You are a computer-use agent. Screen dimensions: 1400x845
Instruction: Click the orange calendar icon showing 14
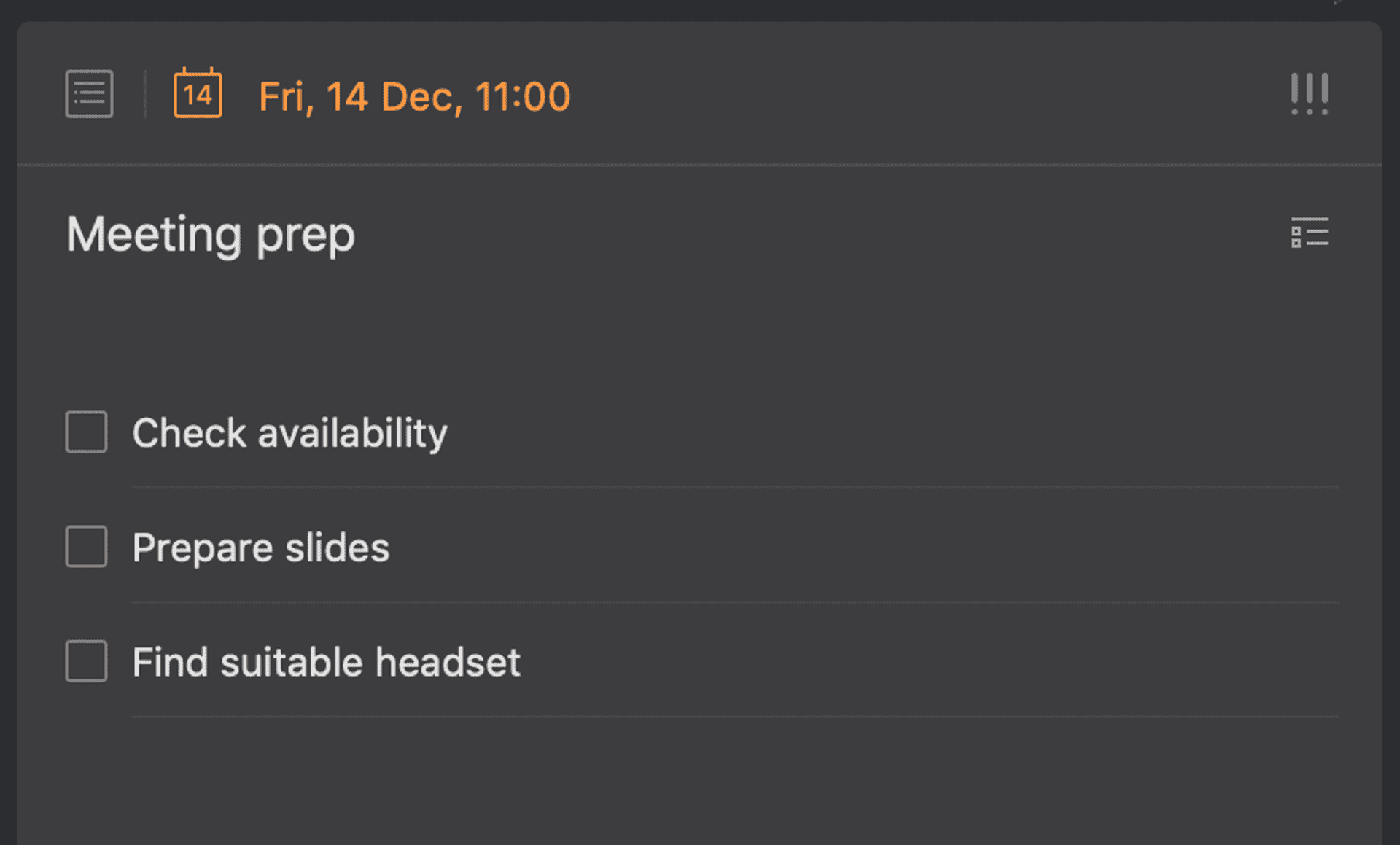[x=198, y=93]
